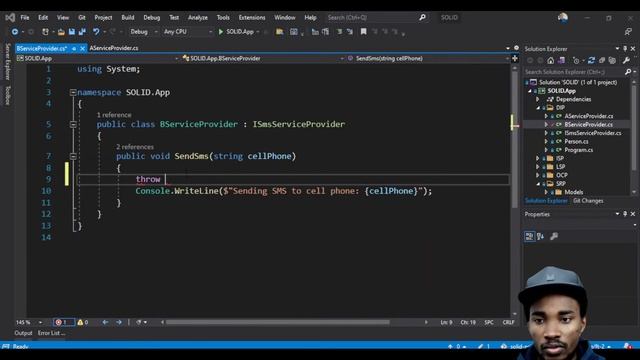Expand the Dependencies node
The width and height of the screenshot is (640, 360).
(x=538, y=99)
